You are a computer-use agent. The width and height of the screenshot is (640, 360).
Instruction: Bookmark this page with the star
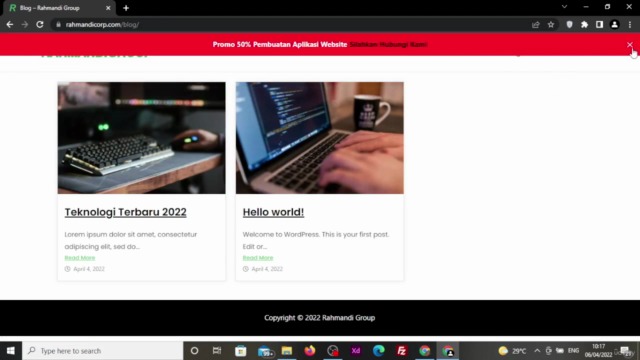click(x=551, y=24)
